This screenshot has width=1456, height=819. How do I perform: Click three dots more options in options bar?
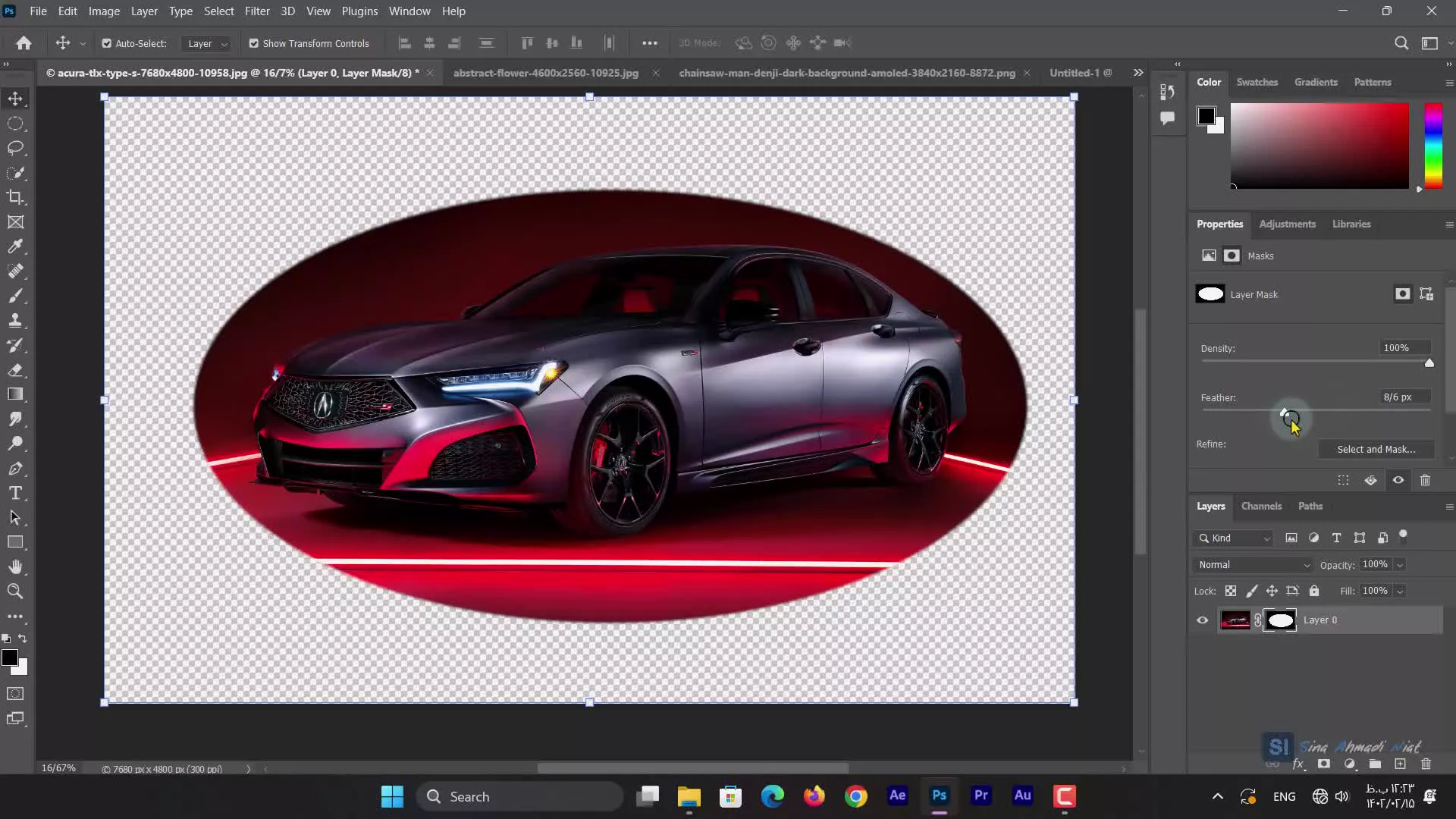click(x=650, y=43)
